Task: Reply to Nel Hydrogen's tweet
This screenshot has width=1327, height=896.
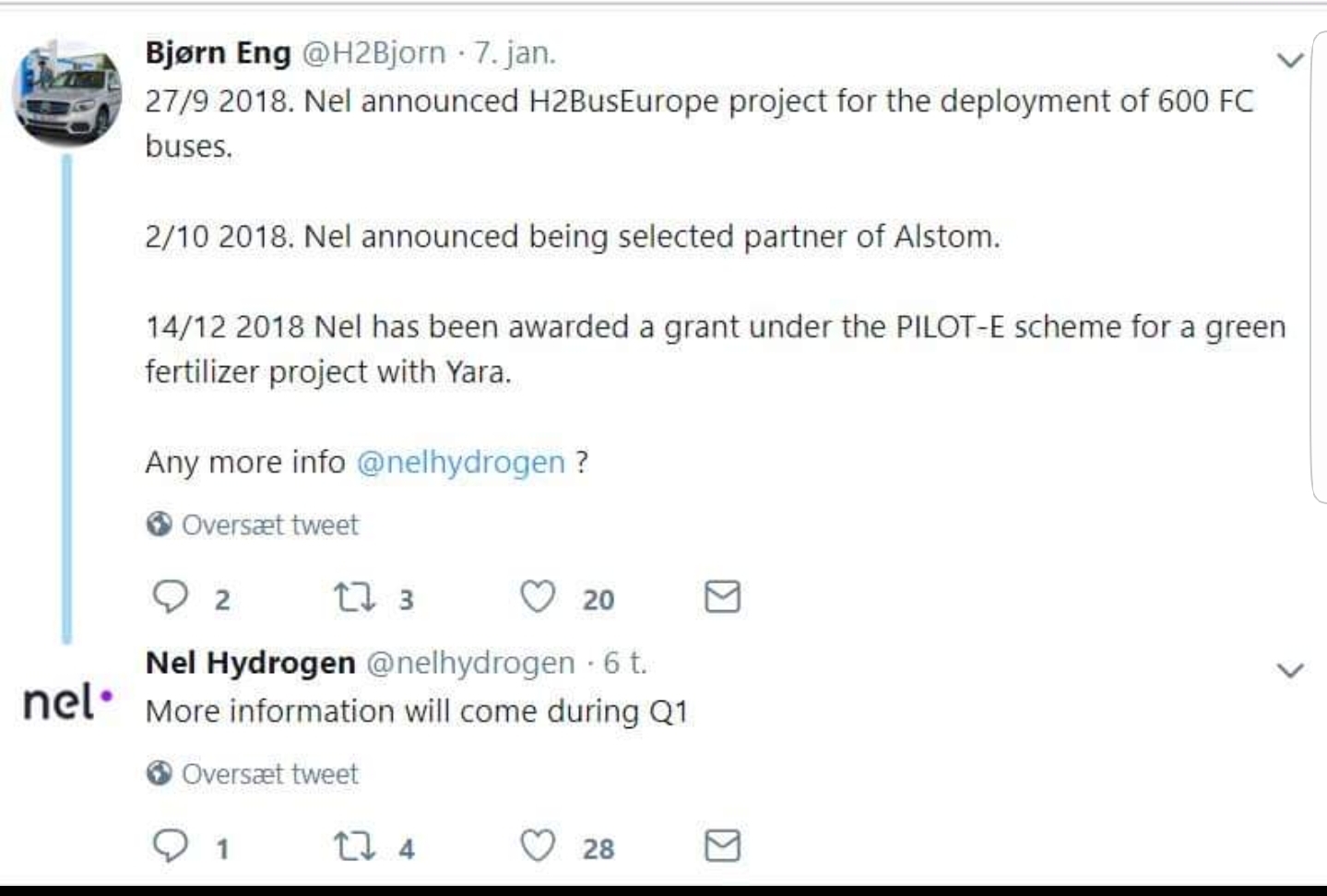Action: 171,846
